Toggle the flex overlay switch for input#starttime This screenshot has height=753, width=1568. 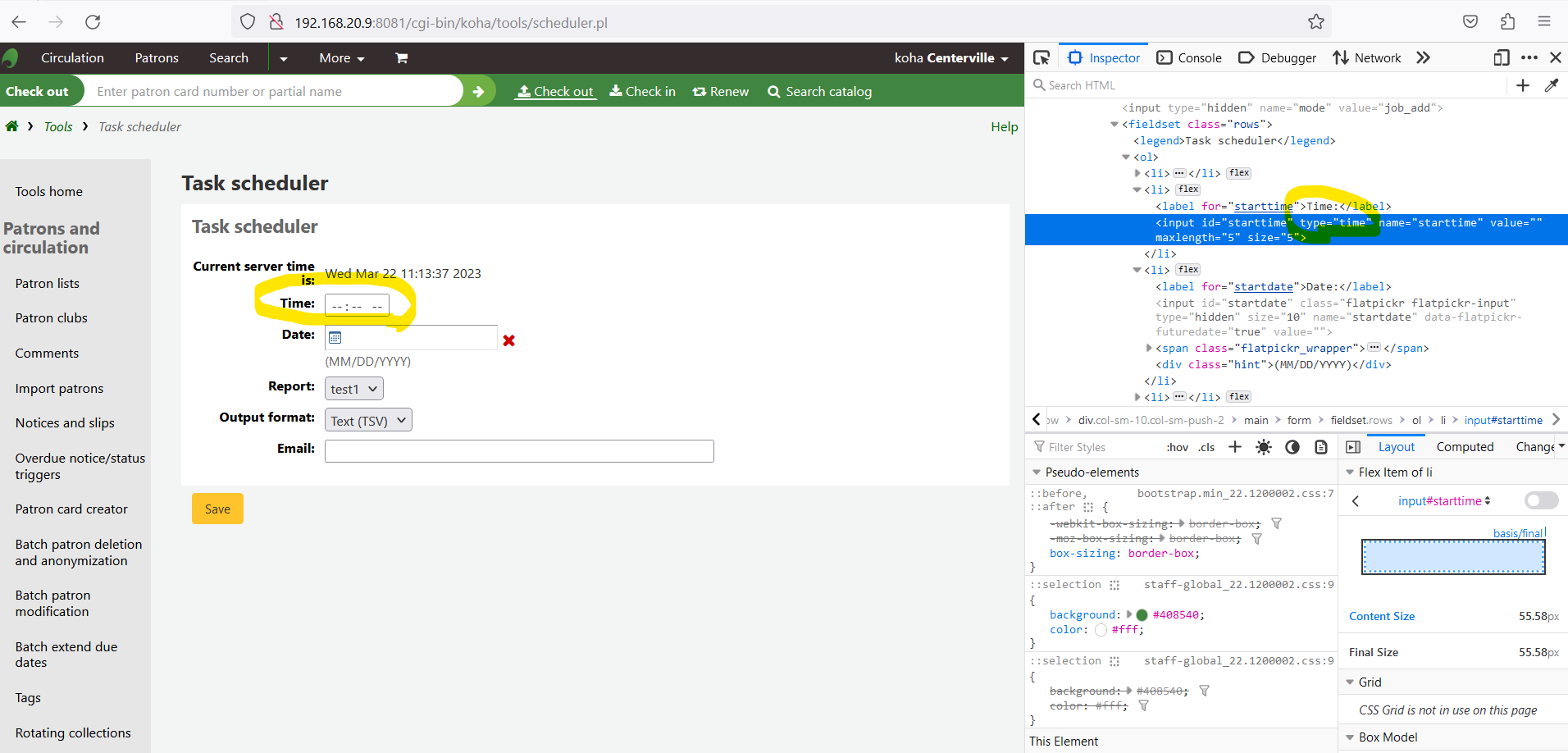pos(1540,500)
